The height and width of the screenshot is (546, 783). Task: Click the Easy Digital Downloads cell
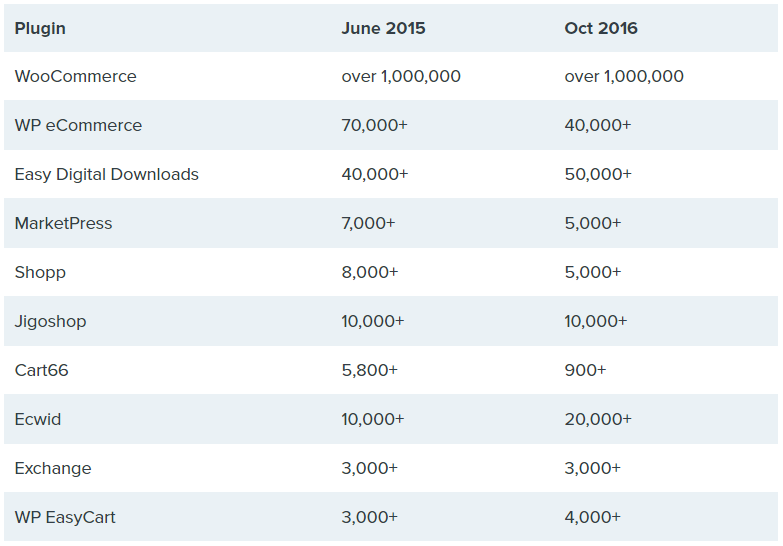(106, 174)
